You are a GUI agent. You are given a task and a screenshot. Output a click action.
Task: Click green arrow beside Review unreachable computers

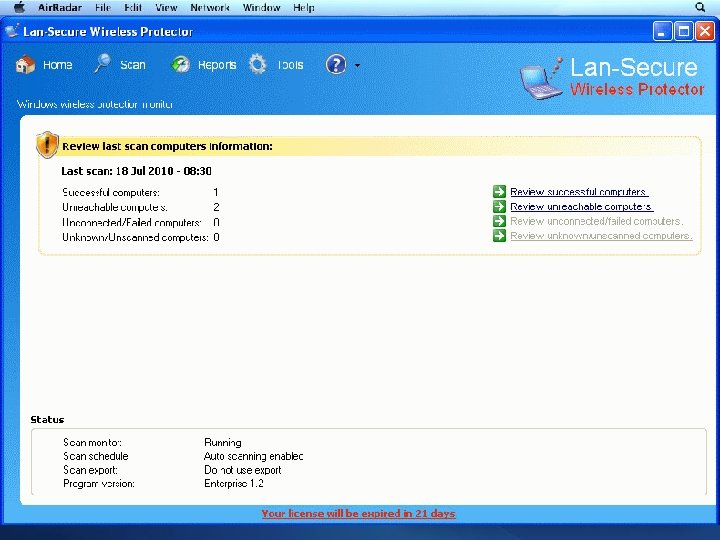(499, 206)
